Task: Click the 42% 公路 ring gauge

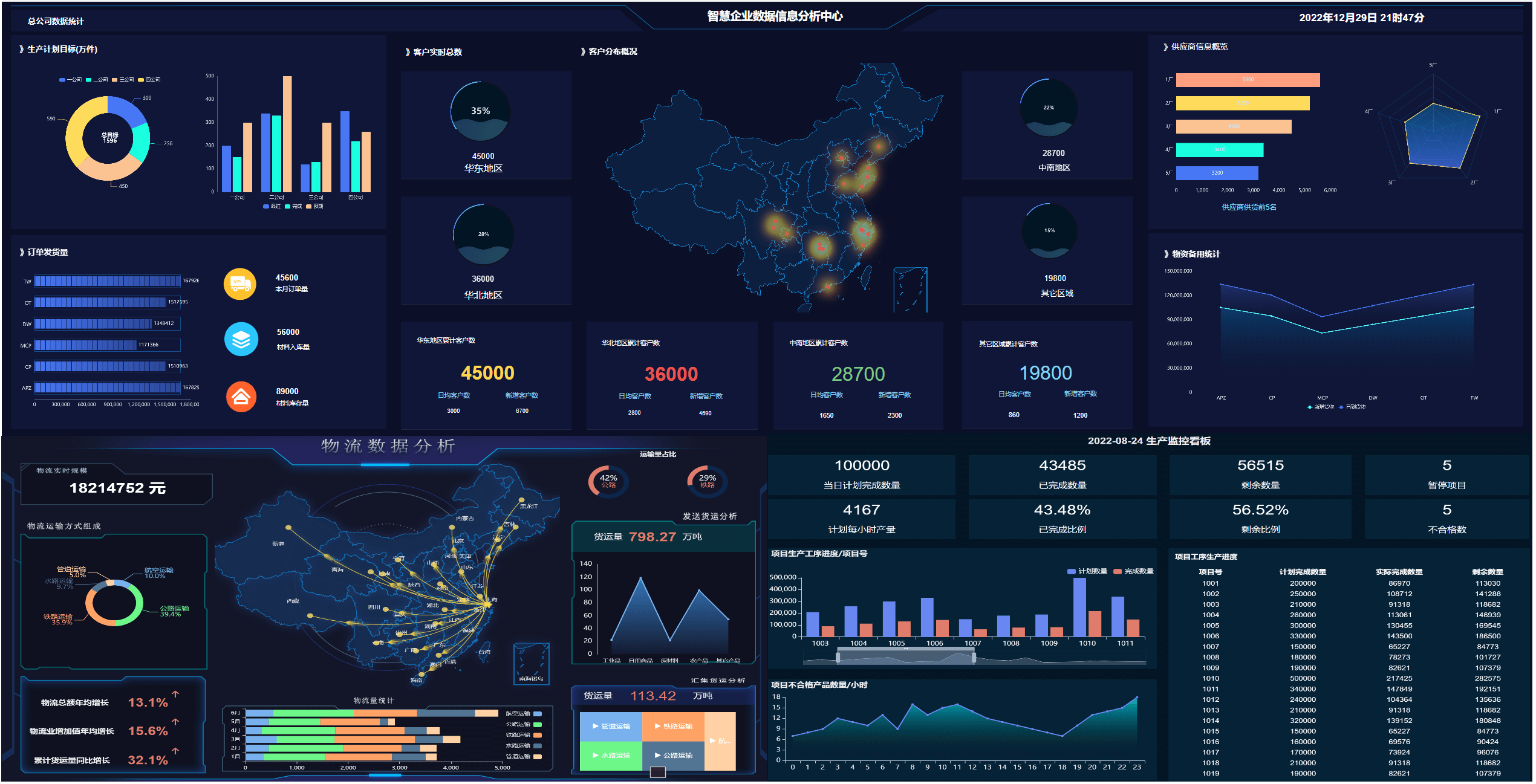Action: point(608,481)
